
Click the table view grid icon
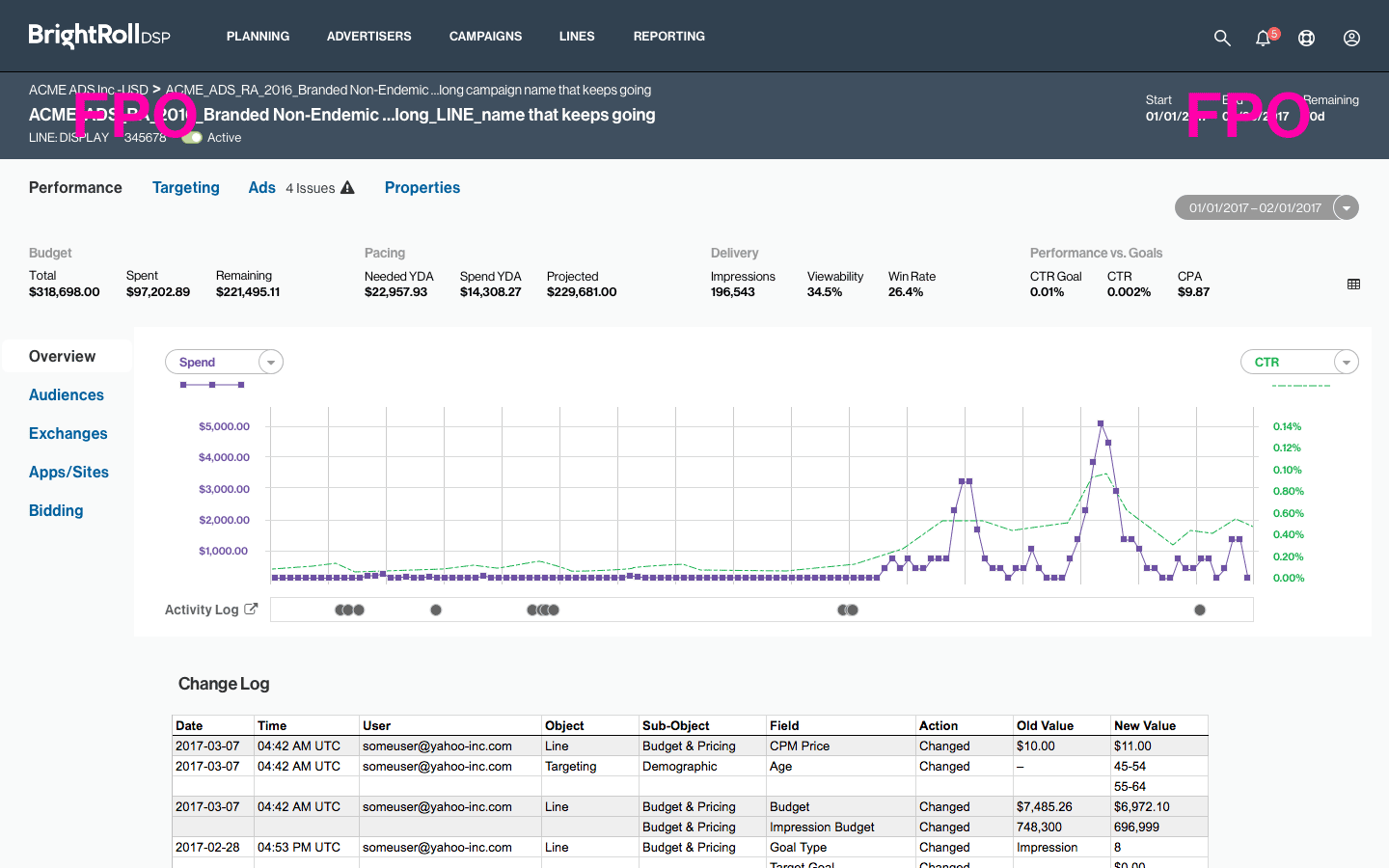(x=1353, y=285)
